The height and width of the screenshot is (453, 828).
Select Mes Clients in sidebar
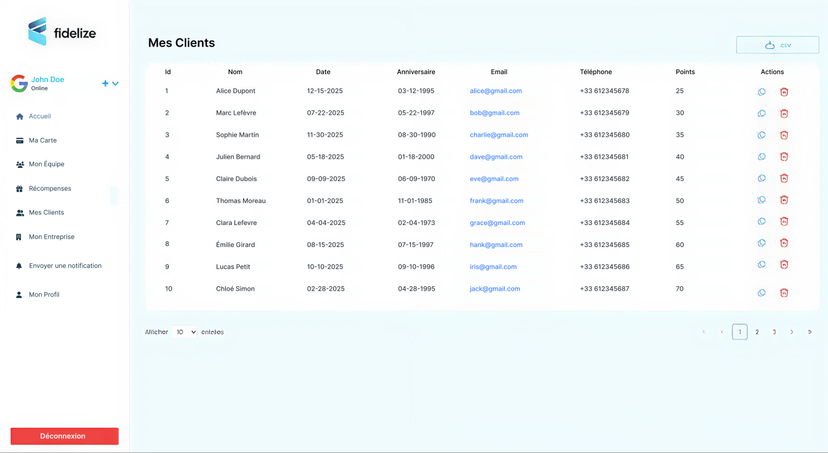[40, 213]
